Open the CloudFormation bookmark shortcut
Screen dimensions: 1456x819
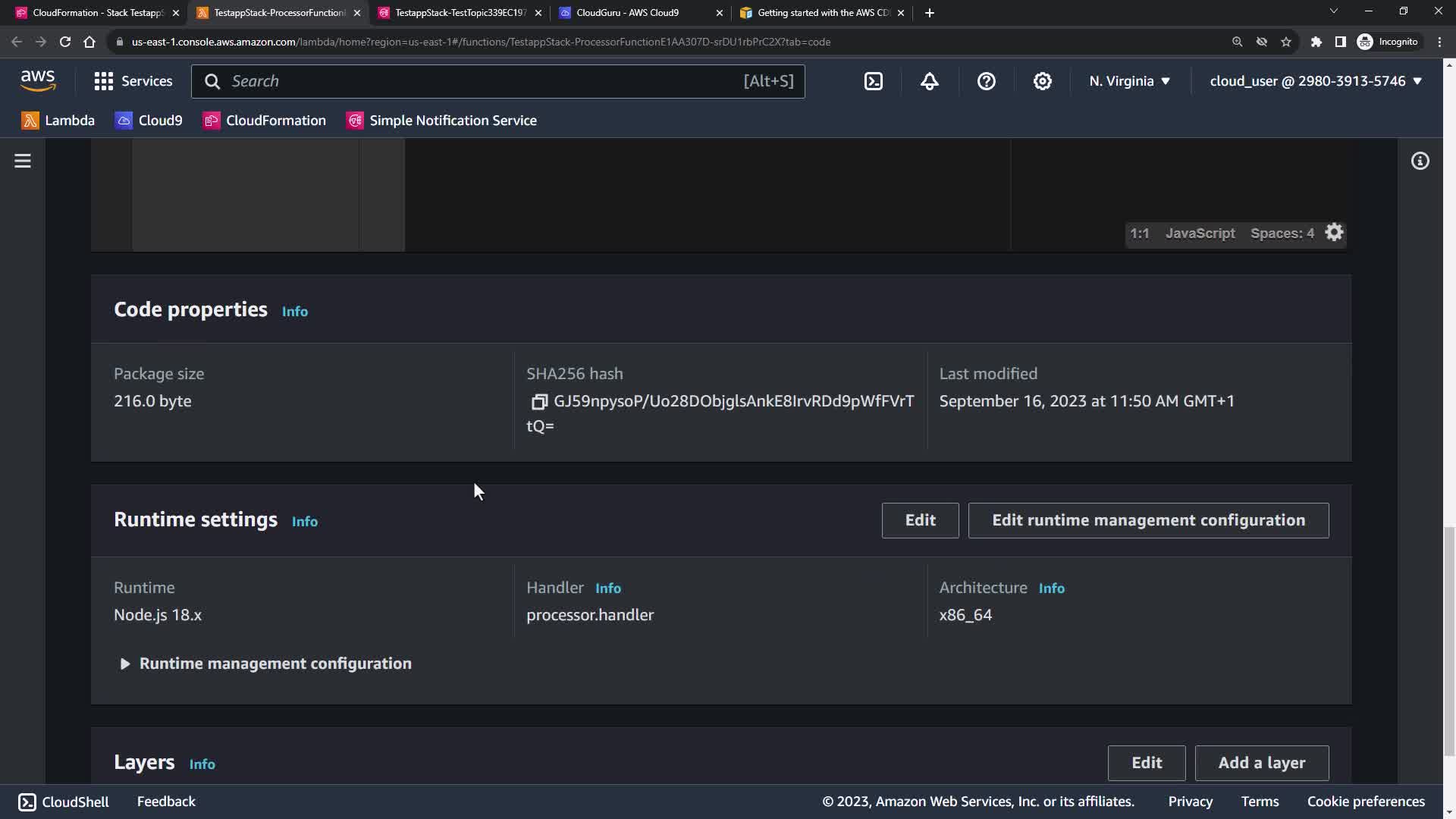264,121
